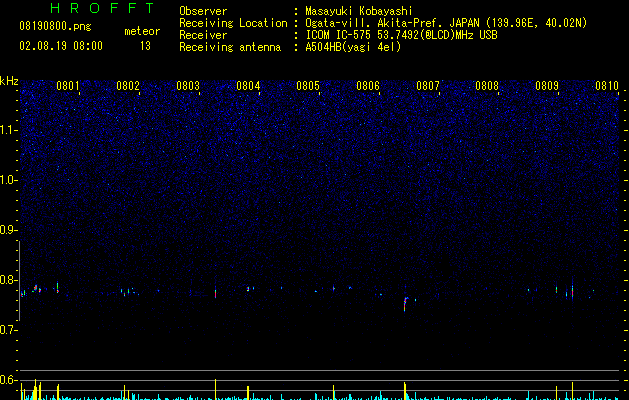Click the 0810 time marker

tap(607, 86)
